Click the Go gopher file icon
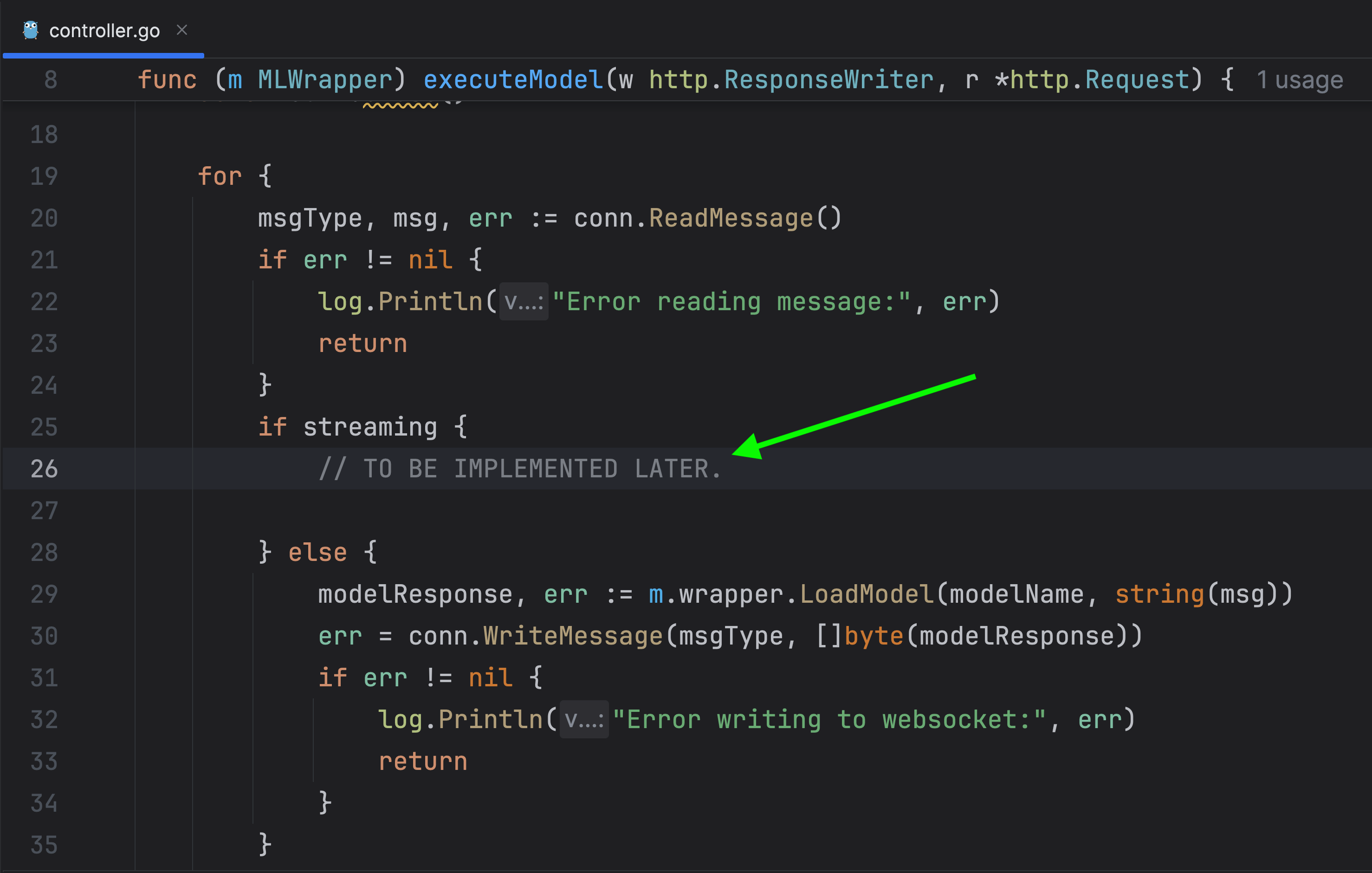This screenshot has height=873, width=1372. (30, 30)
